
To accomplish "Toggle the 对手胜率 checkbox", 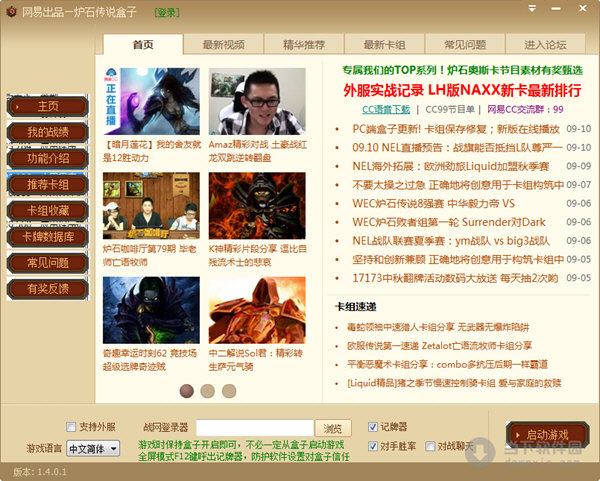I will pyautogui.click(x=373, y=446).
